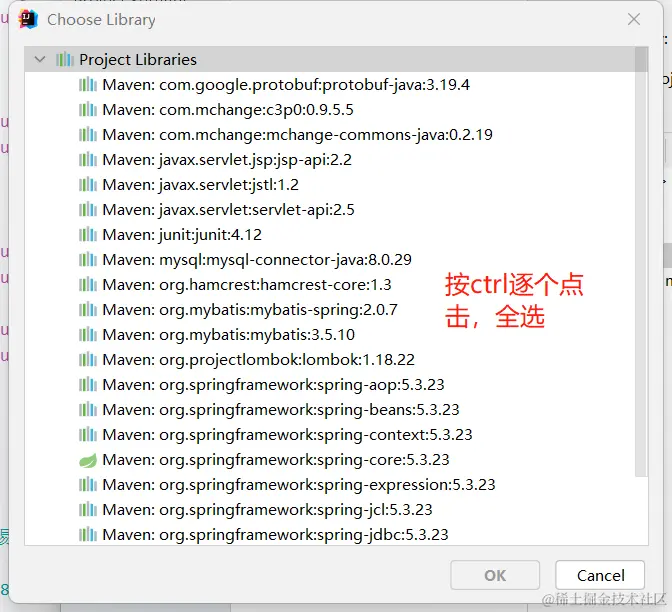Click library icon beside servlet-api:2.5
Viewport: 672px width, 612px height.
pos(88,210)
